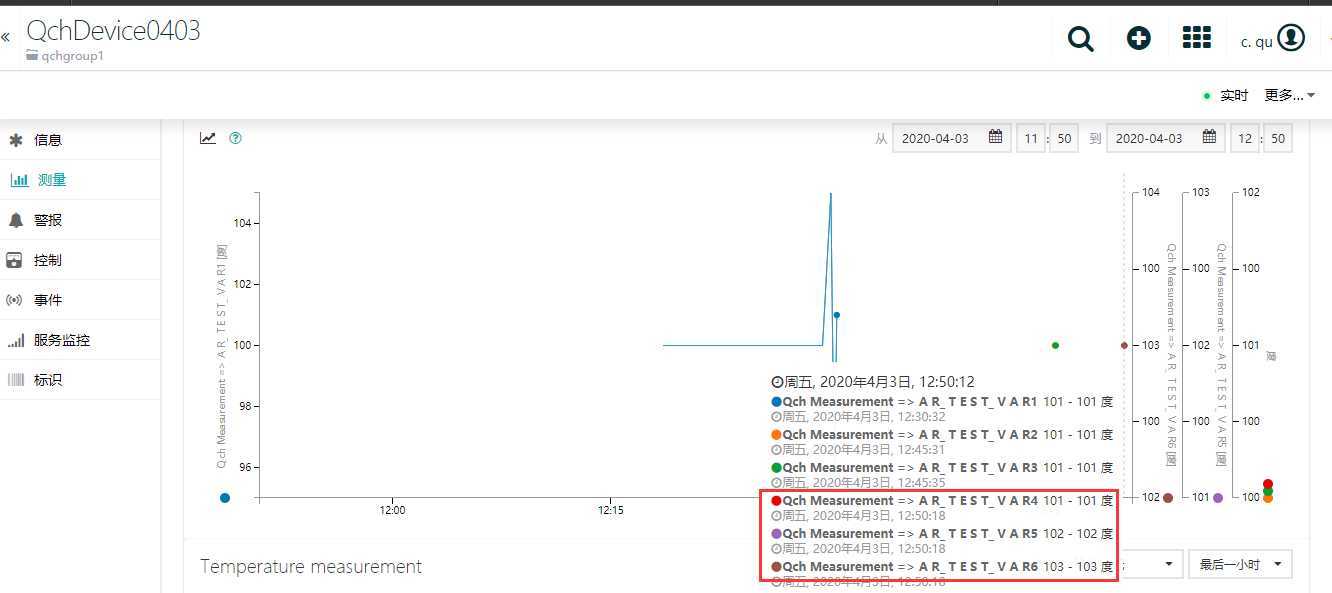Click the line chart icon above graph
The height and width of the screenshot is (593, 1332).
click(208, 138)
